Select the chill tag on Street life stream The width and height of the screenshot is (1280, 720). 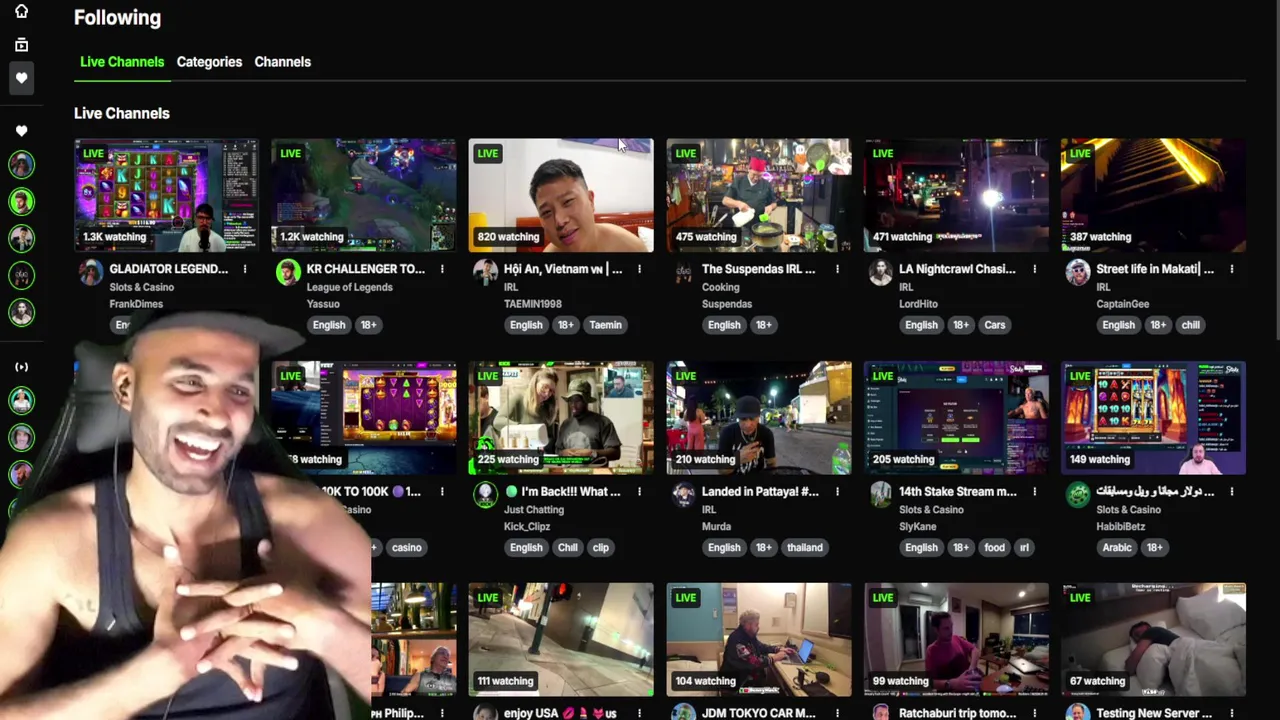[x=1190, y=325]
